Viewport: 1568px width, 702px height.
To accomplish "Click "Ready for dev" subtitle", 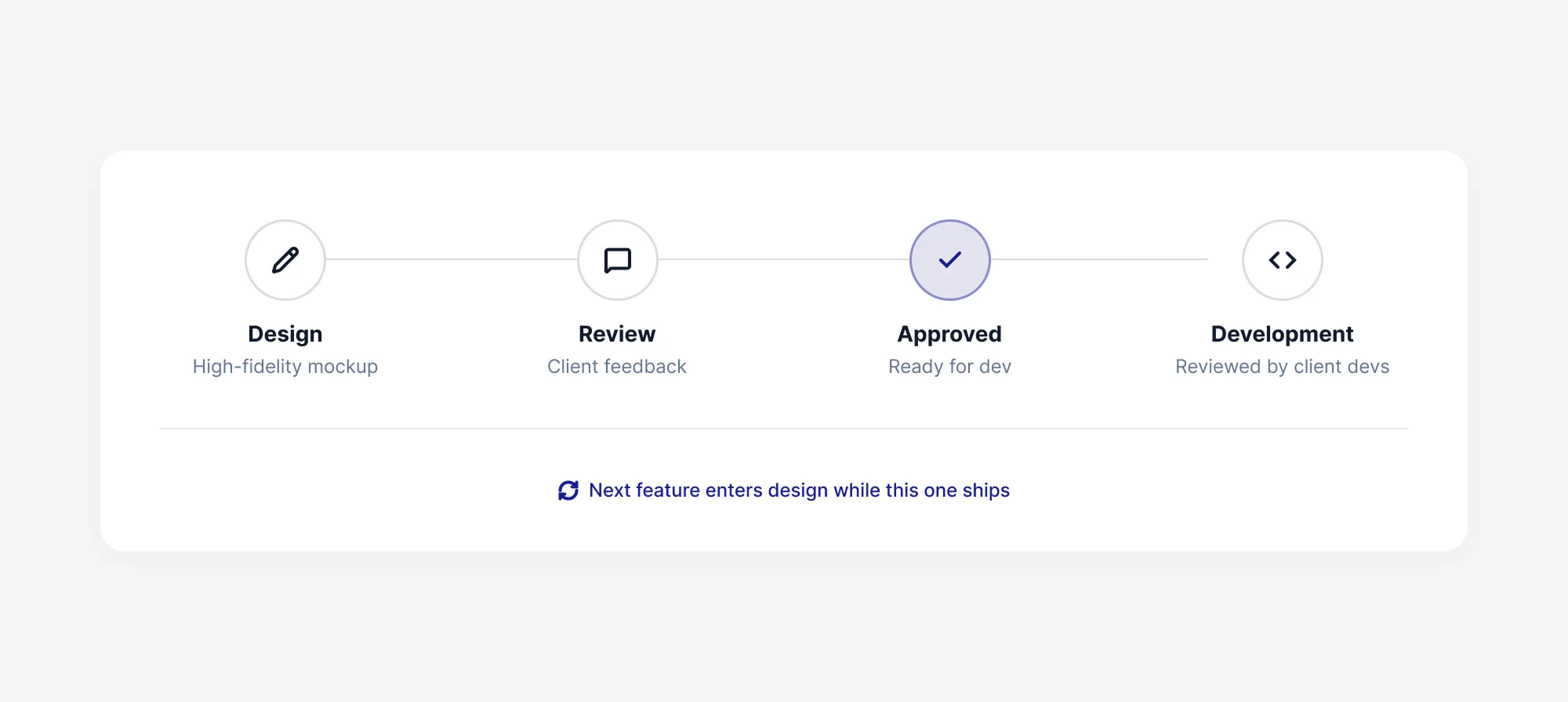I will pos(949,367).
